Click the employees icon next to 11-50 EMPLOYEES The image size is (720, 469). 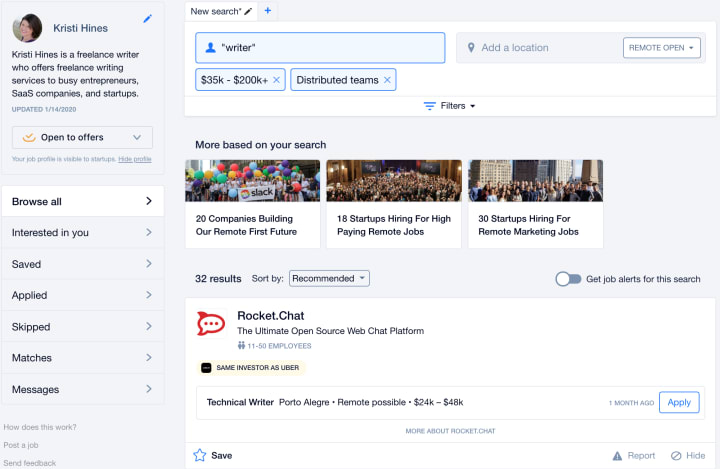(241, 345)
